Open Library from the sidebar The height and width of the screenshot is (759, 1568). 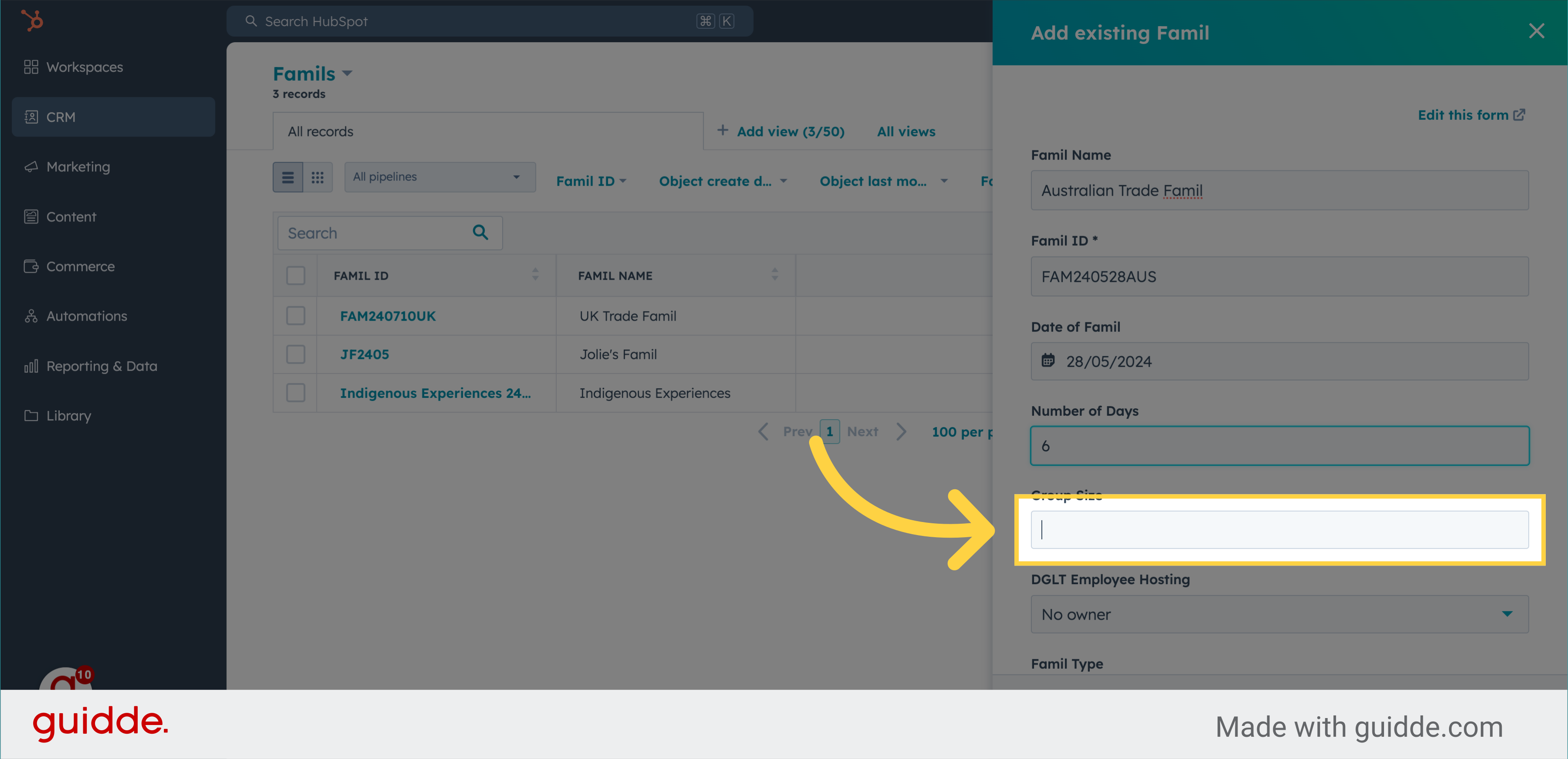pos(68,415)
